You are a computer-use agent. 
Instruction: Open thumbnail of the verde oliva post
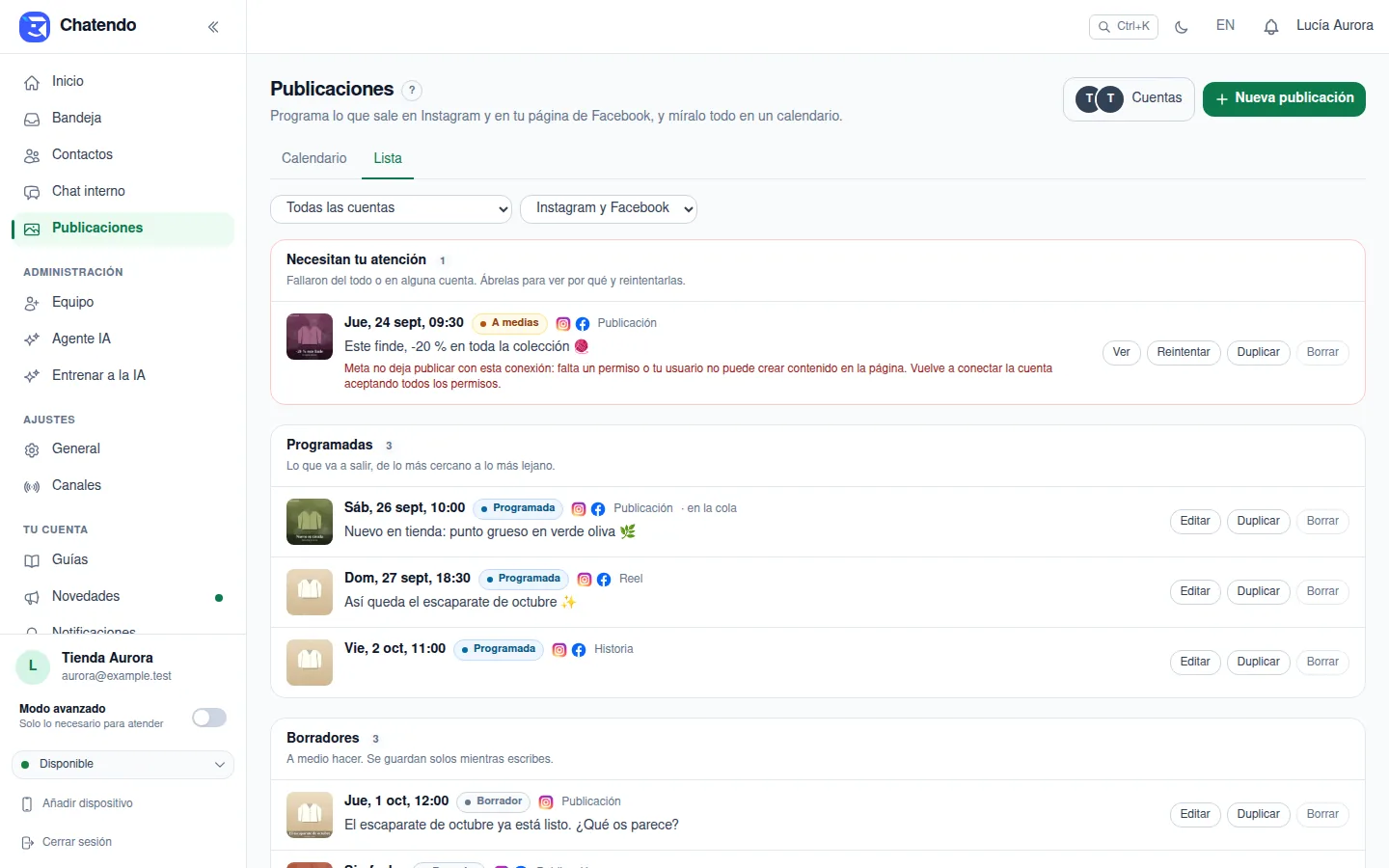pyautogui.click(x=310, y=522)
